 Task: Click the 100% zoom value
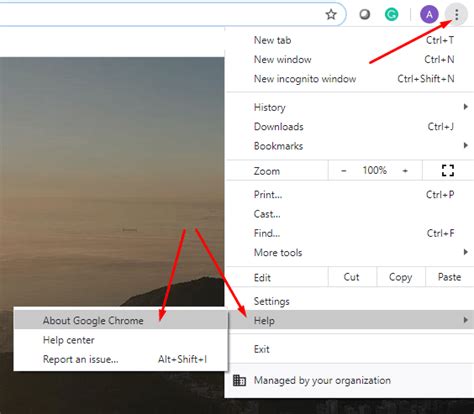[x=375, y=170]
